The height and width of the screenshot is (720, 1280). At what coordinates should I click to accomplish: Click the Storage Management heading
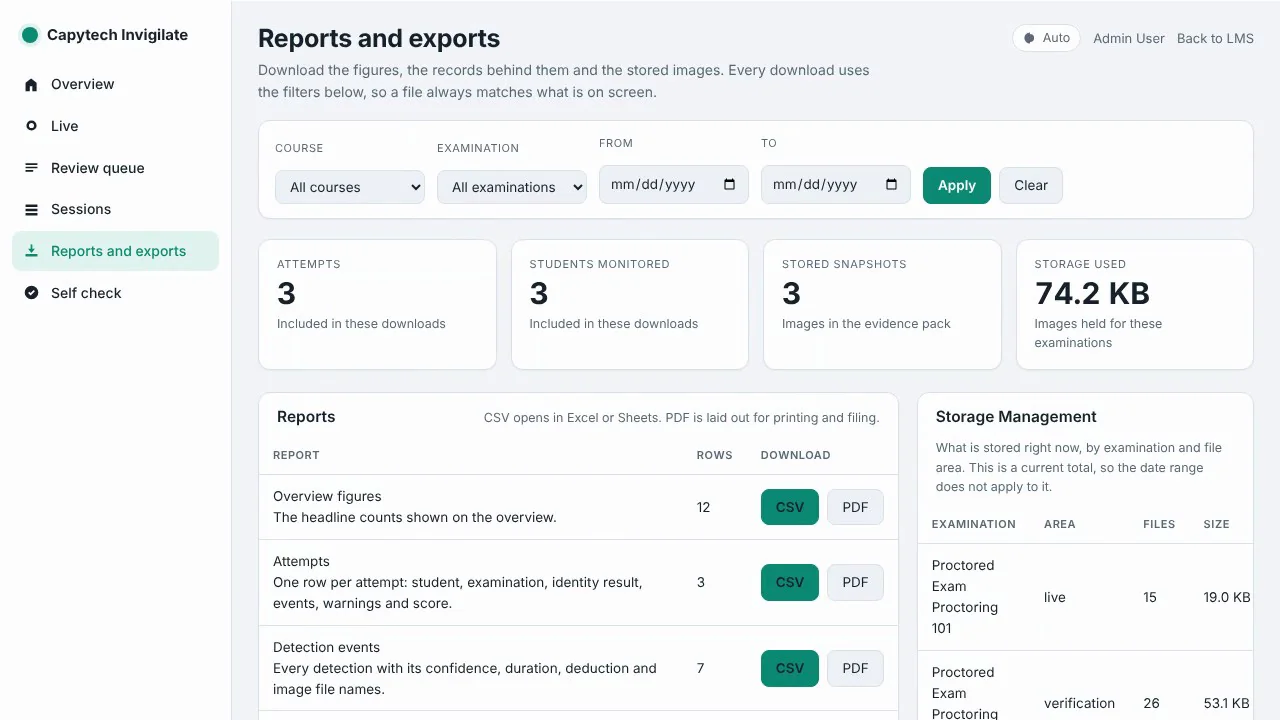(x=1016, y=417)
